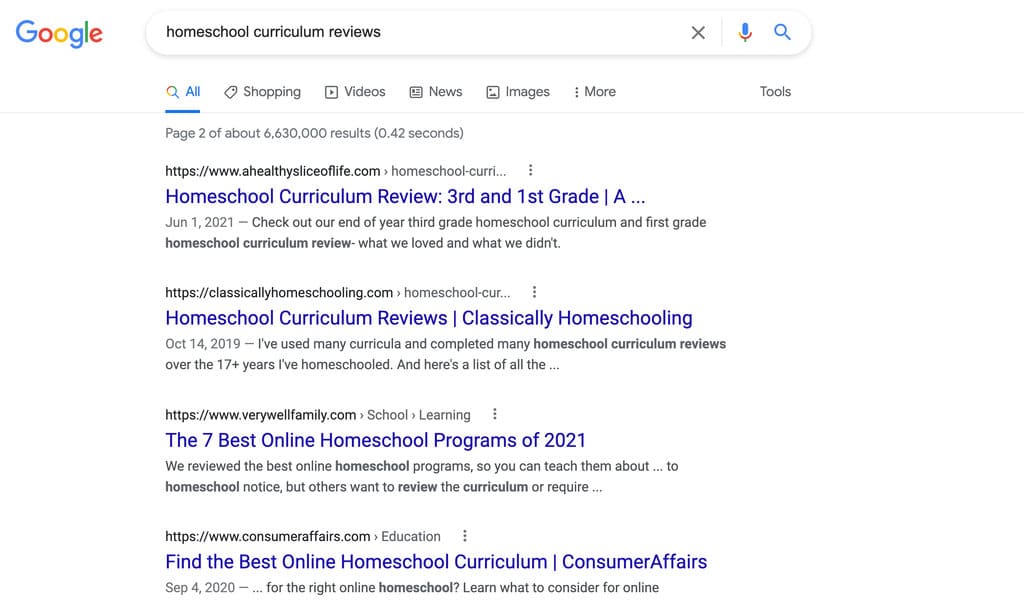Go to the News results tab
The height and width of the screenshot is (600, 1024).
pyautogui.click(x=436, y=92)
